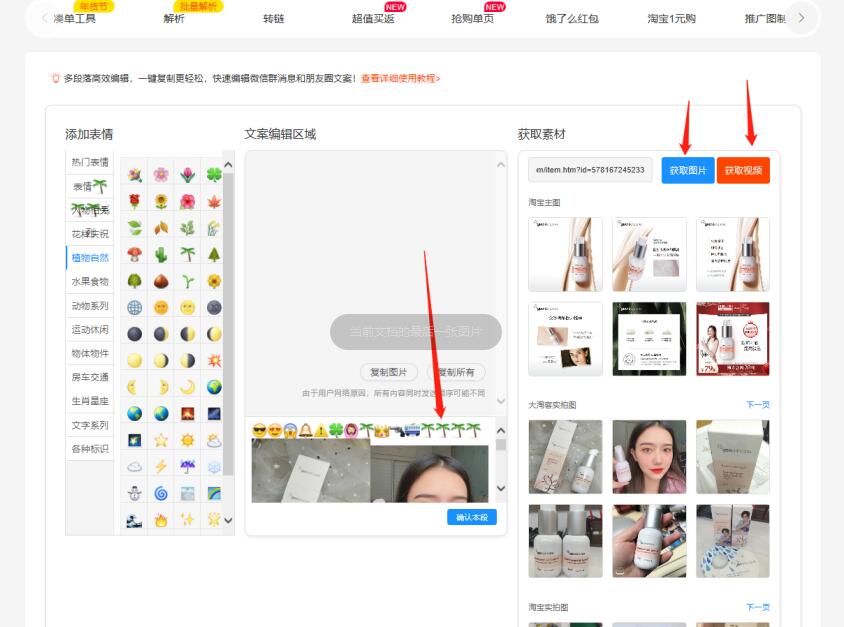The height and width of the screenshot is (627, 844).
Task: Click emoji grid scroll-up arrow
Action: tap(228, 165)
